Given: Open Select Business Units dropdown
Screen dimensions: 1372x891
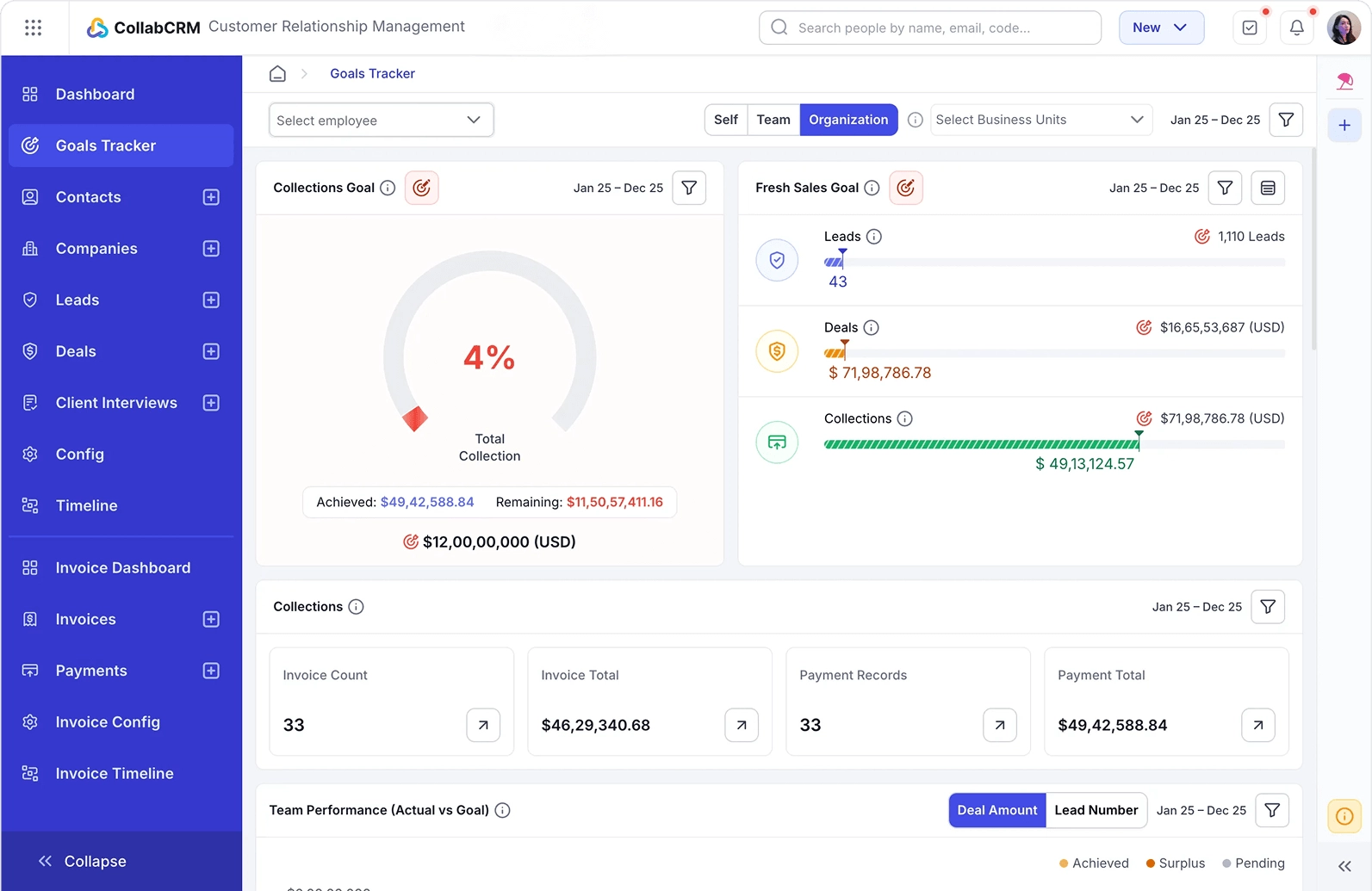Looking at the screenshot, I should click(1042, 120).
